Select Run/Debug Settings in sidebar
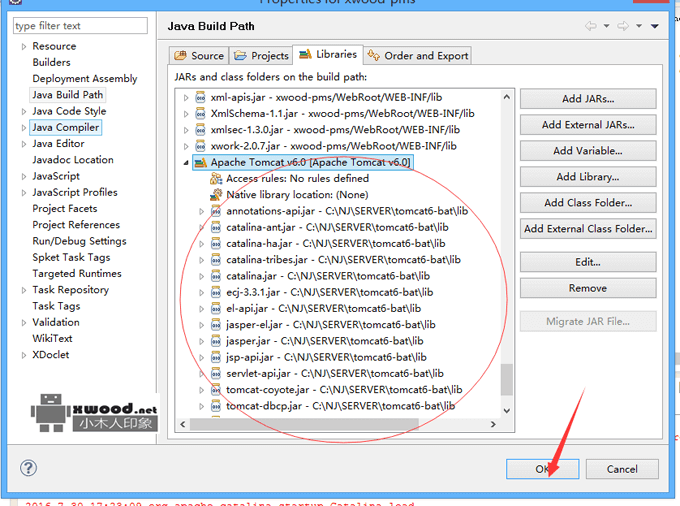 (79, 241)
